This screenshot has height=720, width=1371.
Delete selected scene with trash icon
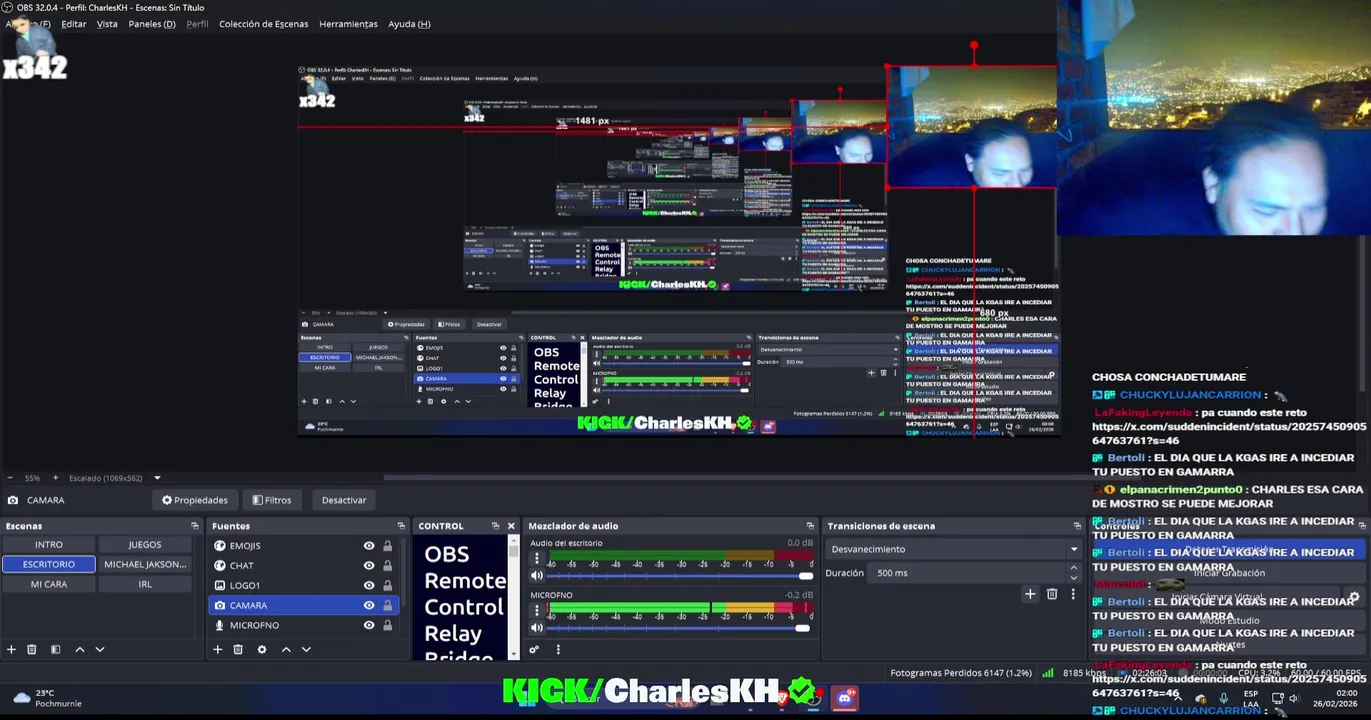pos(32,649)
